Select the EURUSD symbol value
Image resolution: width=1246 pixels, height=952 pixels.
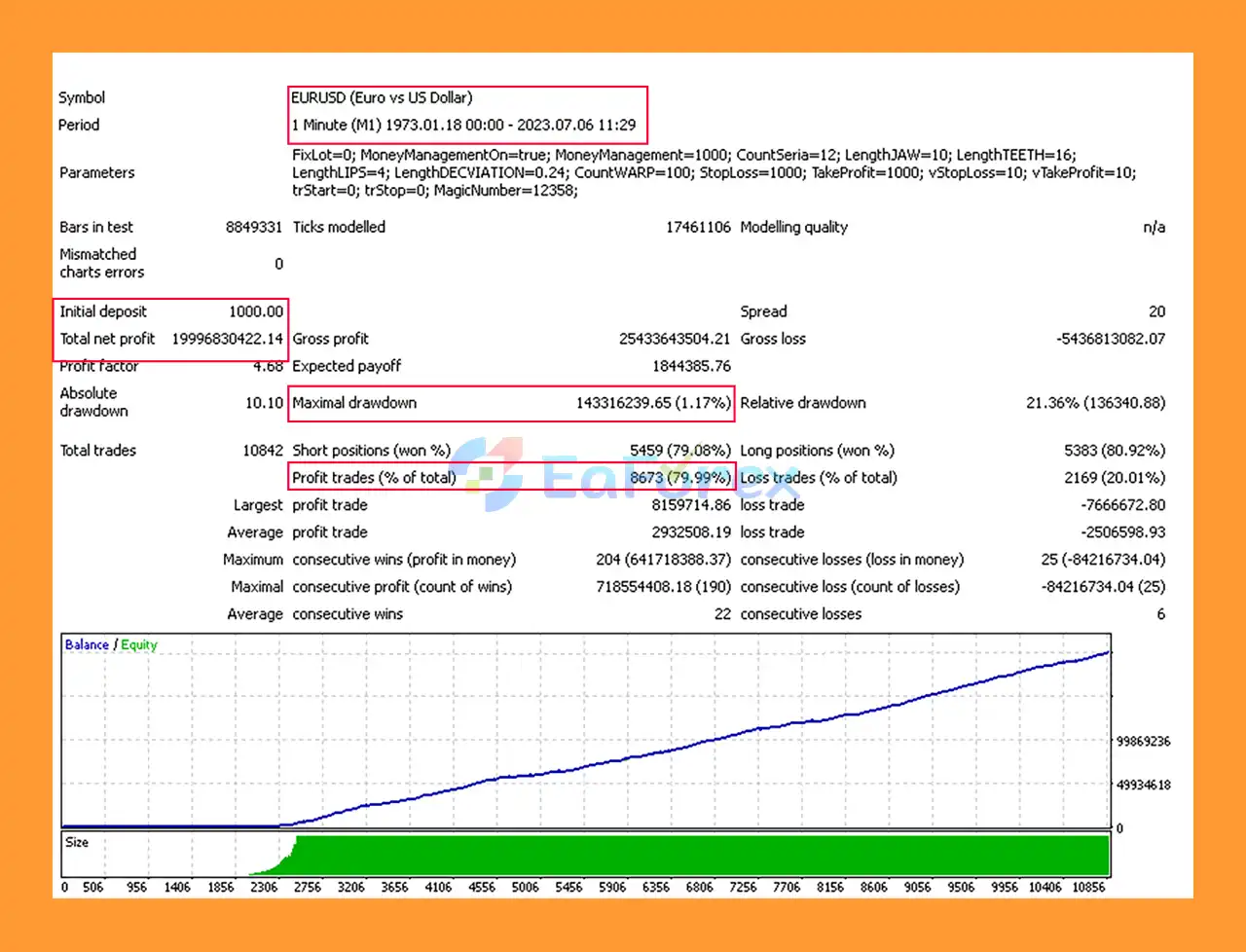[x=381, y=97]
